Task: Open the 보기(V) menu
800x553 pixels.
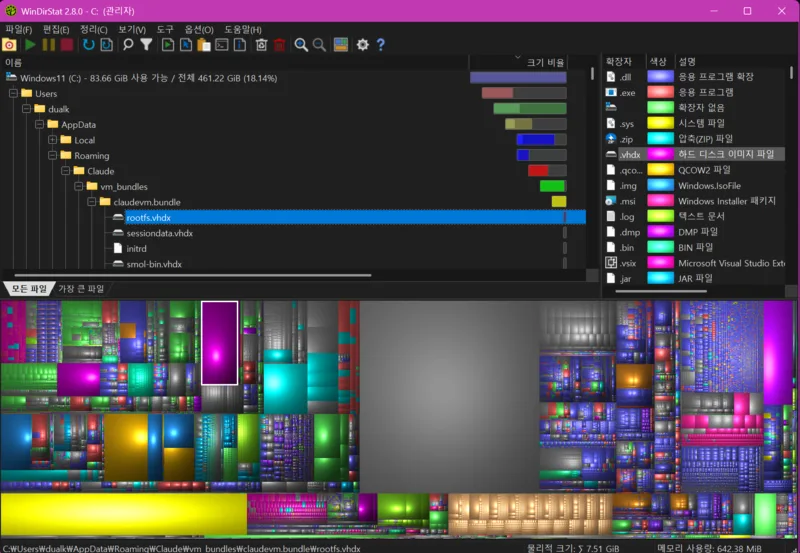Action: [132, 30]
